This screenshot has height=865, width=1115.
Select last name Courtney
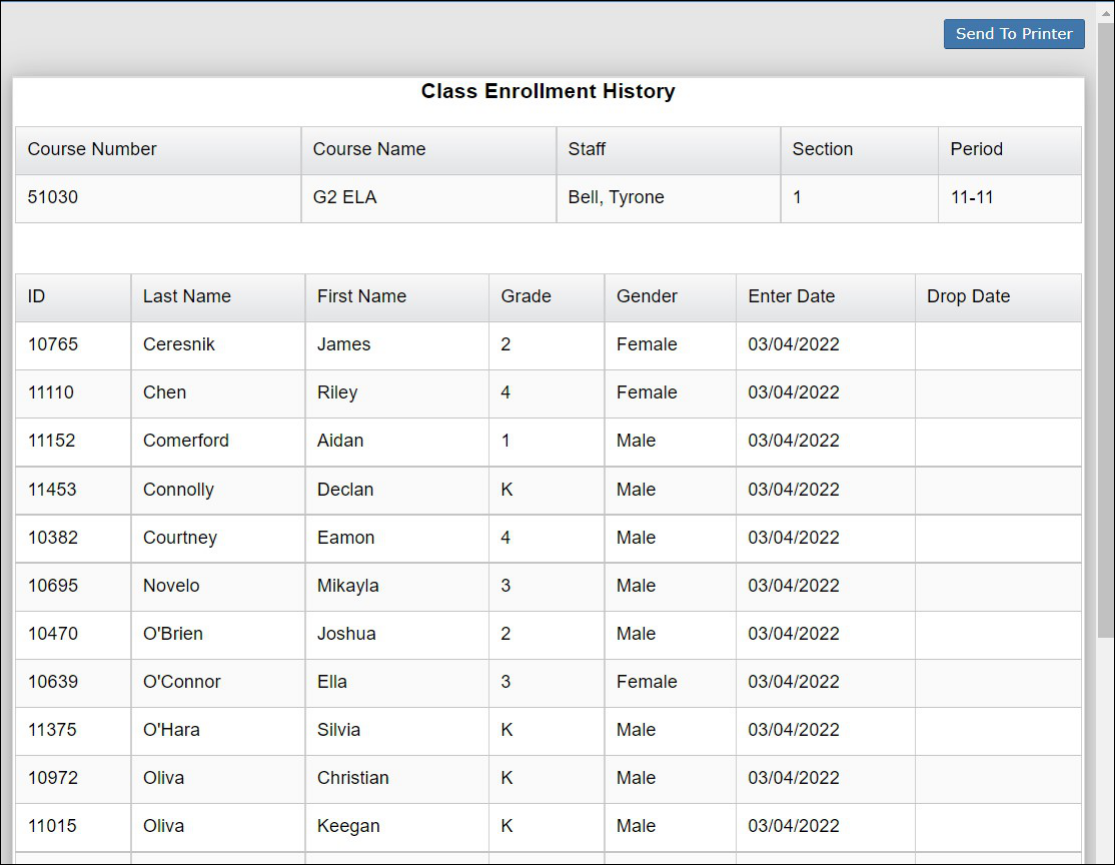point(180,538)
